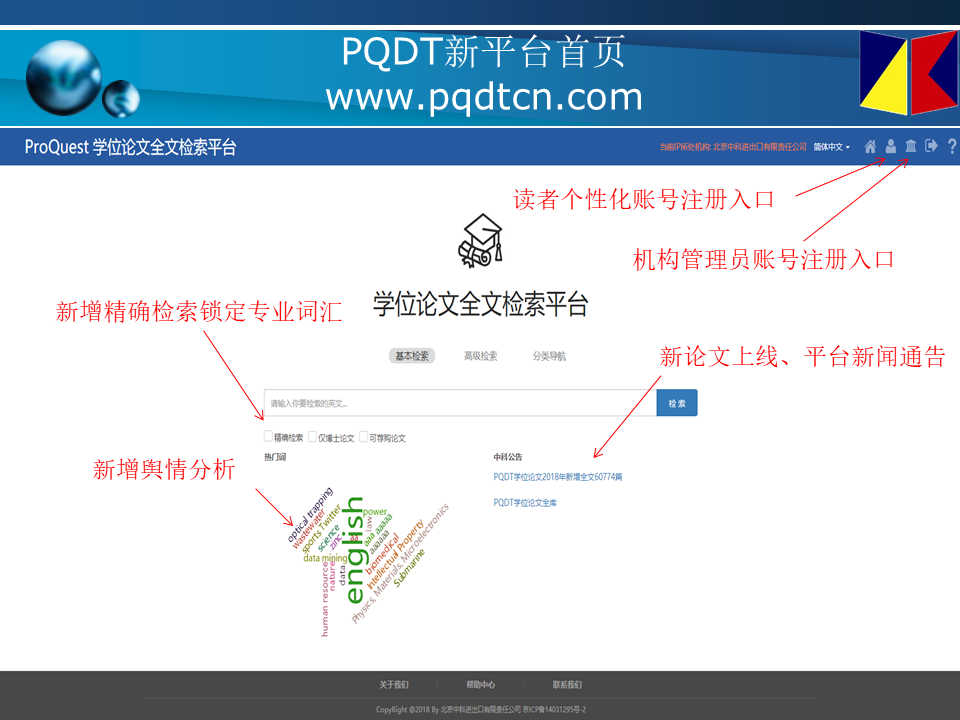Open the reader account user icon
This screenshot has width=960, height=720.
click(x=890, y=147)
